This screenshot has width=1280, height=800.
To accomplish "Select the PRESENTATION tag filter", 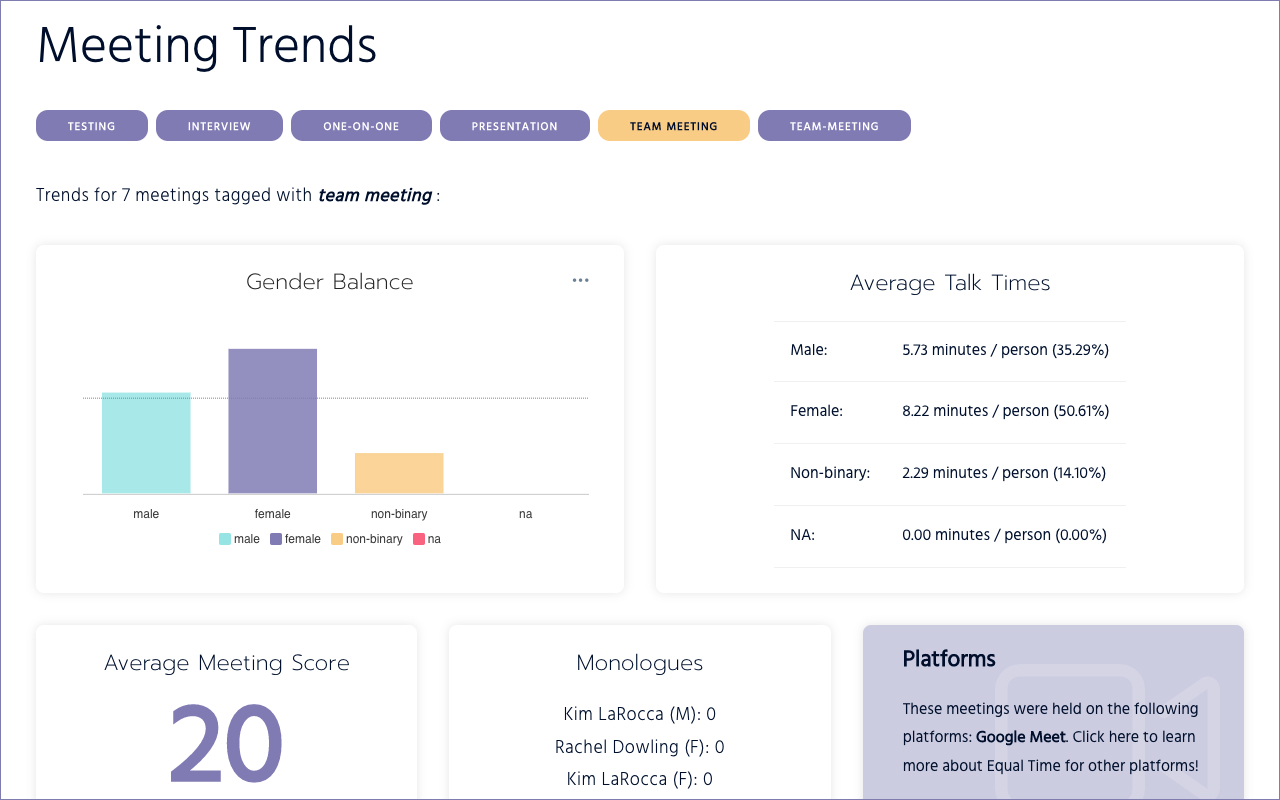I will (x=515, y=126).
